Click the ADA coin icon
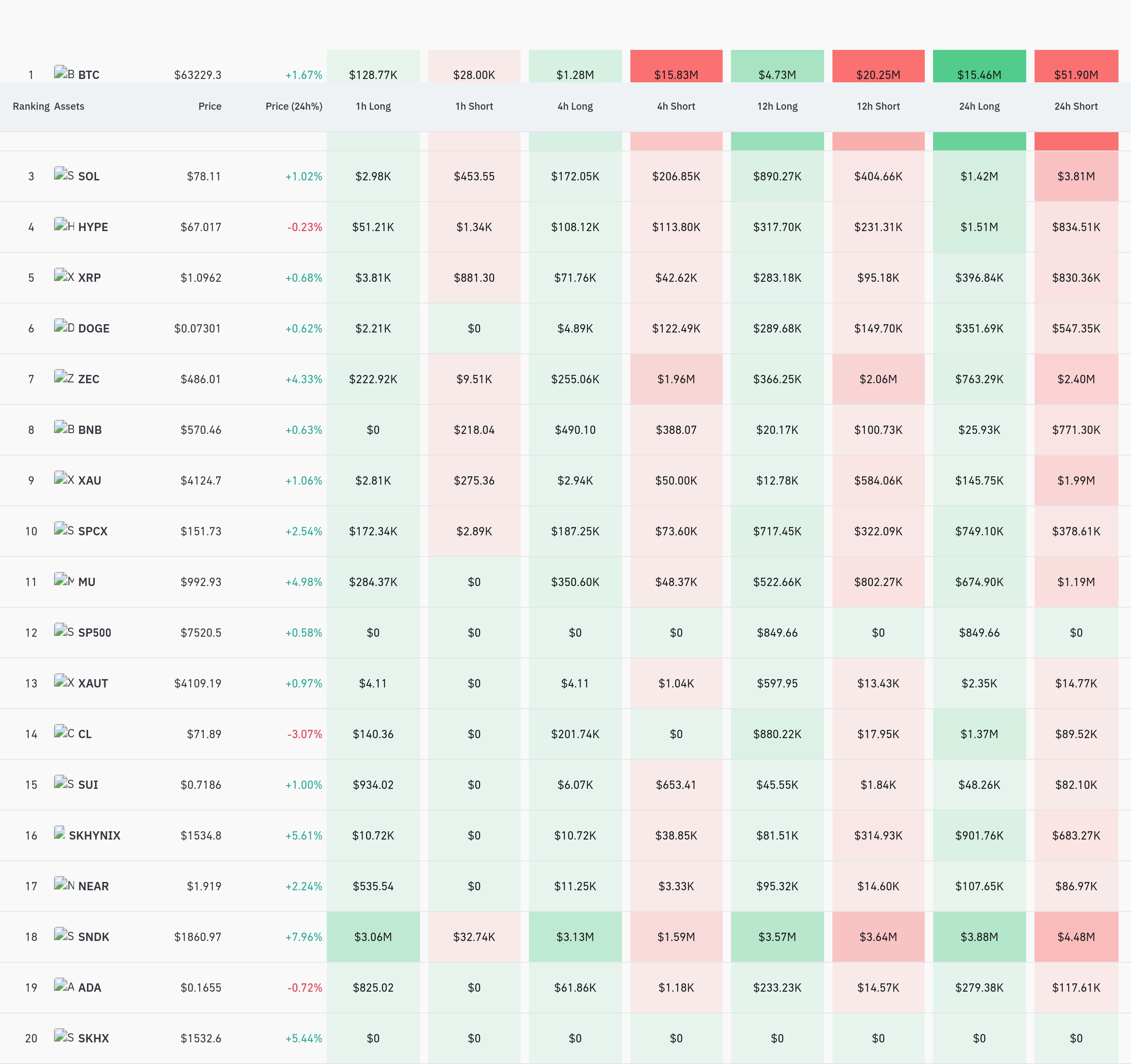This screenshot has width=1131, height=1064. tap(64, 985)
